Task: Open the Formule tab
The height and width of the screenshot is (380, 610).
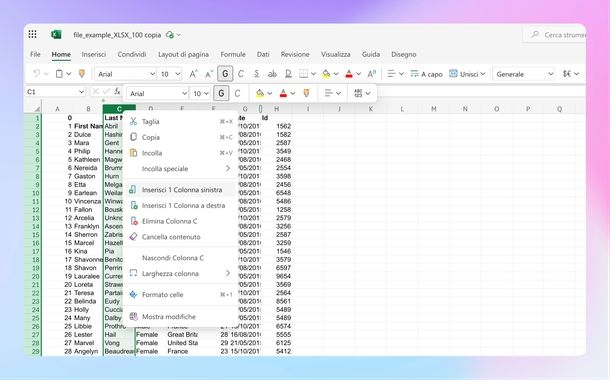Action: click(233, 54)
